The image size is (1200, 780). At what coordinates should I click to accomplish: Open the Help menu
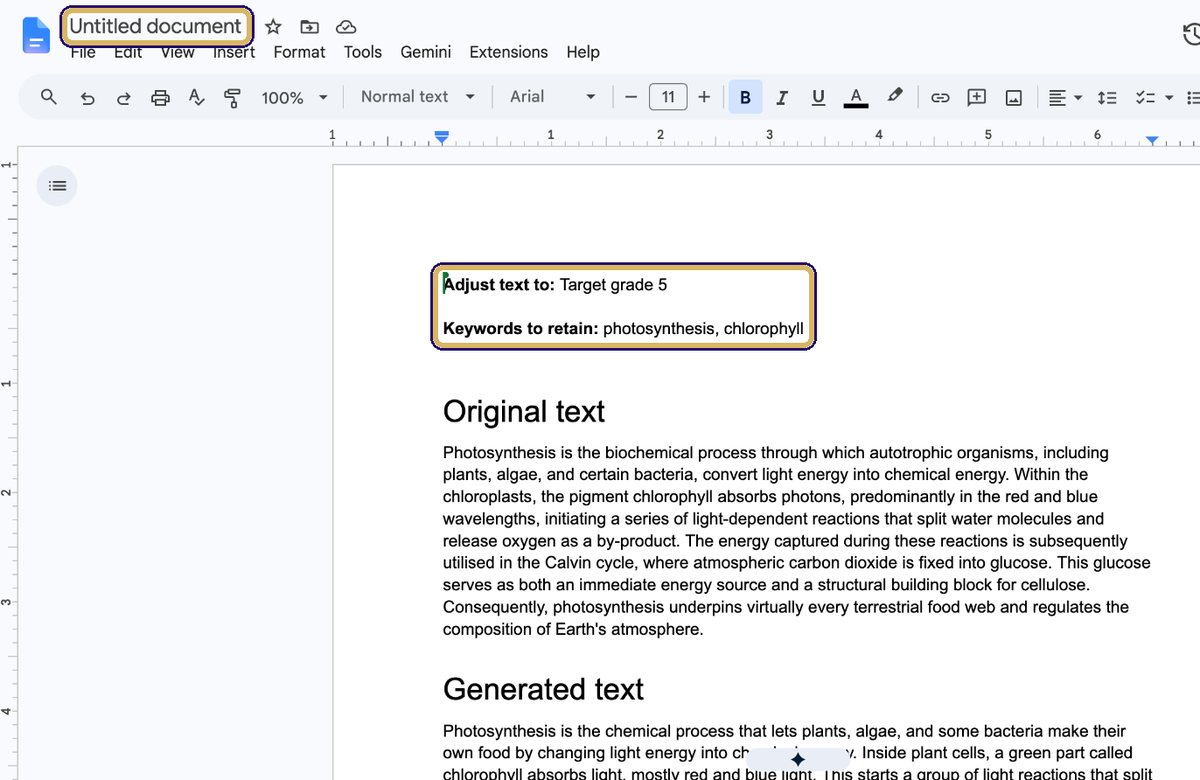pyautogui.click(x=583, y=52)
